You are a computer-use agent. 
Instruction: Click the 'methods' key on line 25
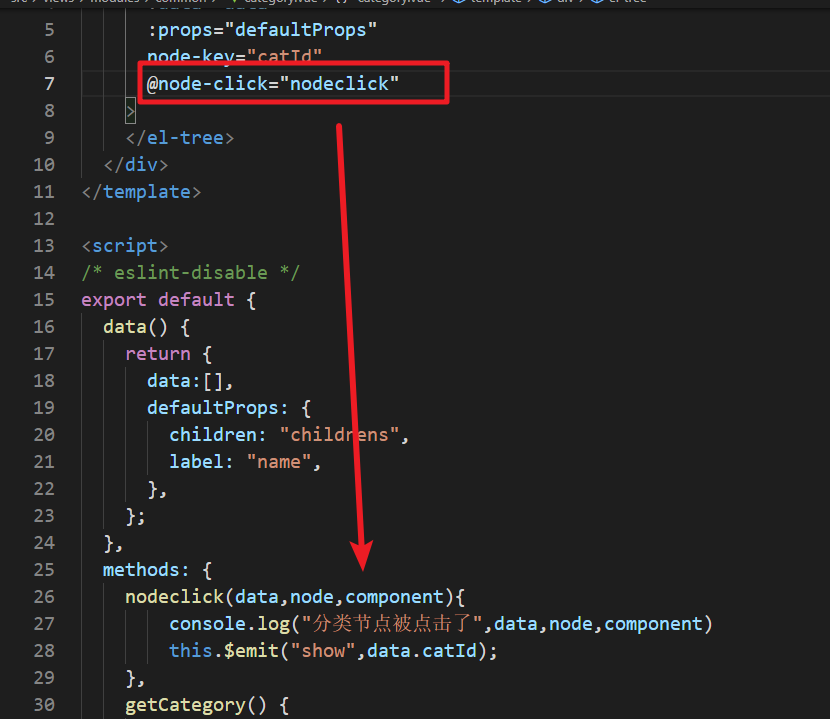tap(141, 570)
